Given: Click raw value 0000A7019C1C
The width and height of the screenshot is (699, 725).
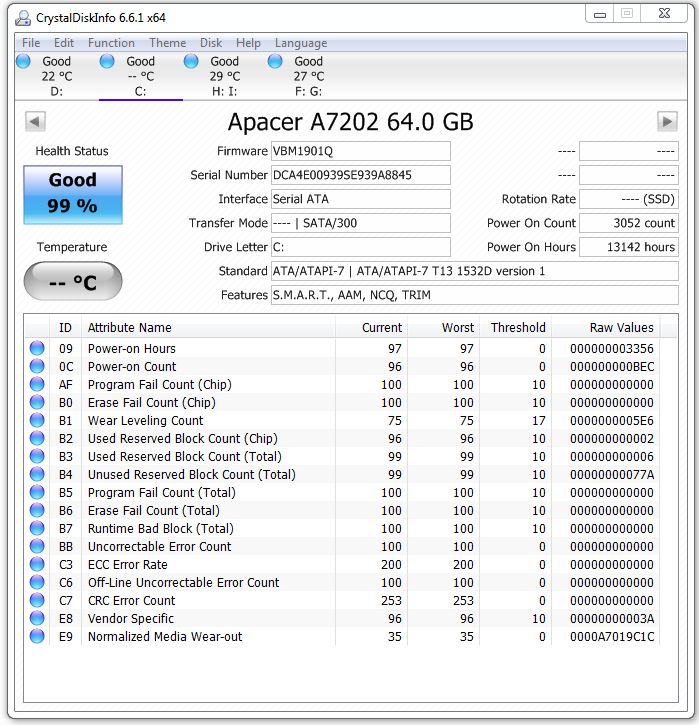Looking at the screenshot, I should point(612,637).
